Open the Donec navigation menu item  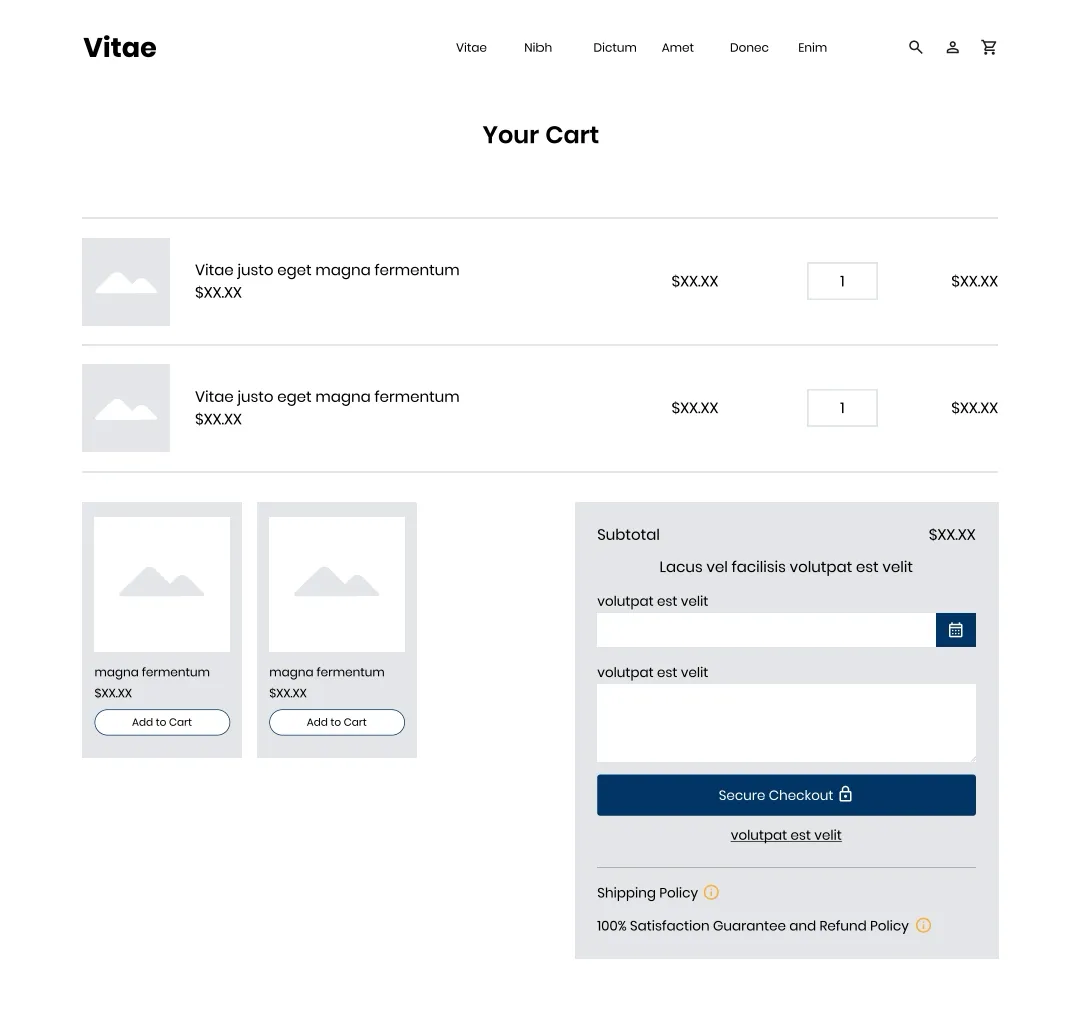click(749, 48)
